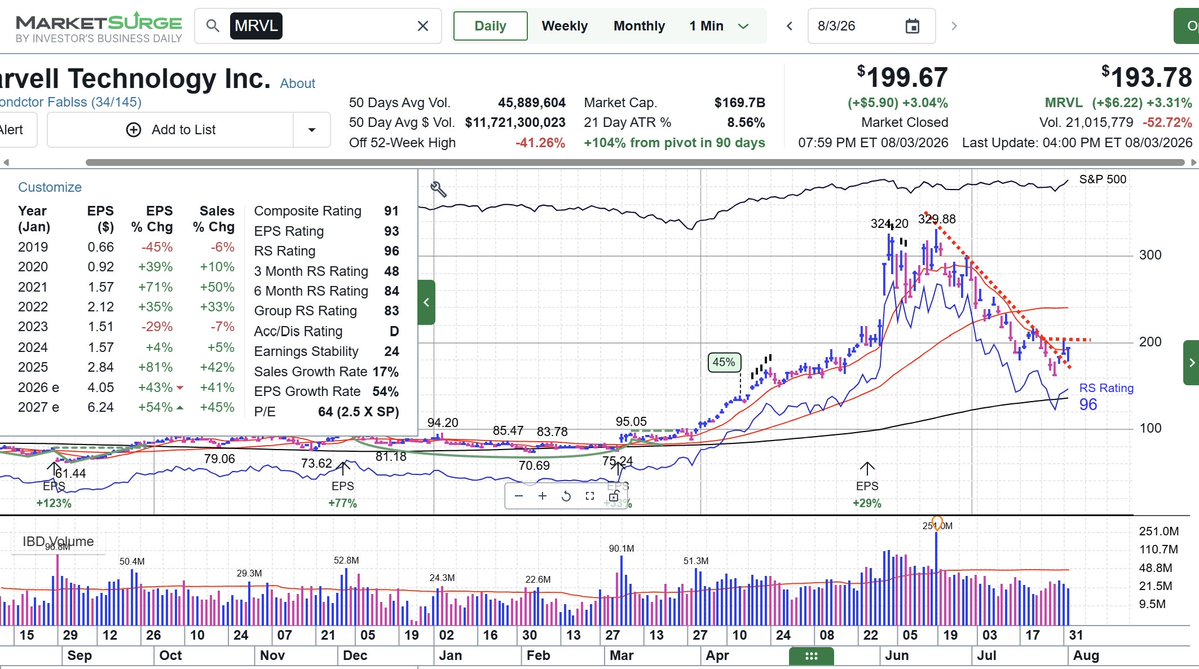This screenshot has height=669, width=1199.
Task: Click the S&P 500 line label
Action: pos(1103,179)
